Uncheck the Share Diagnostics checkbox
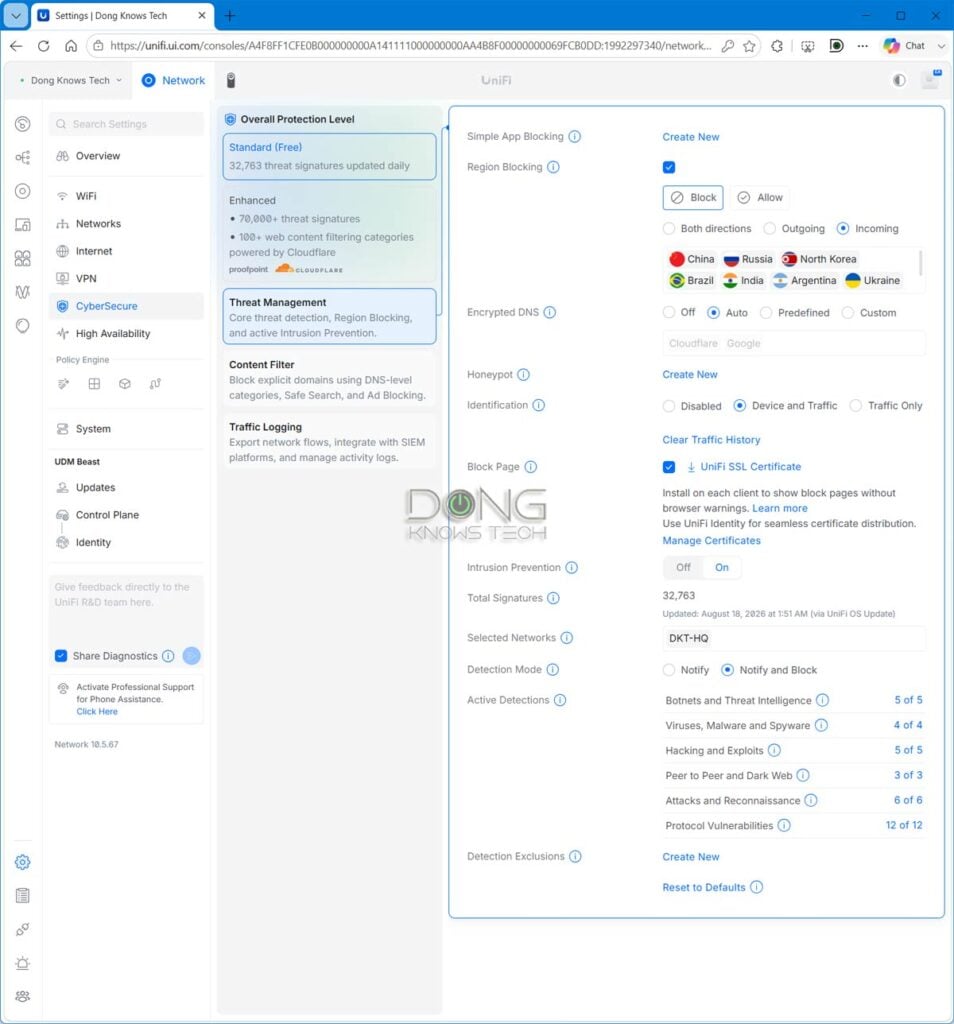The width and height of the screenshot is (954, 1024). coord(61,656)
